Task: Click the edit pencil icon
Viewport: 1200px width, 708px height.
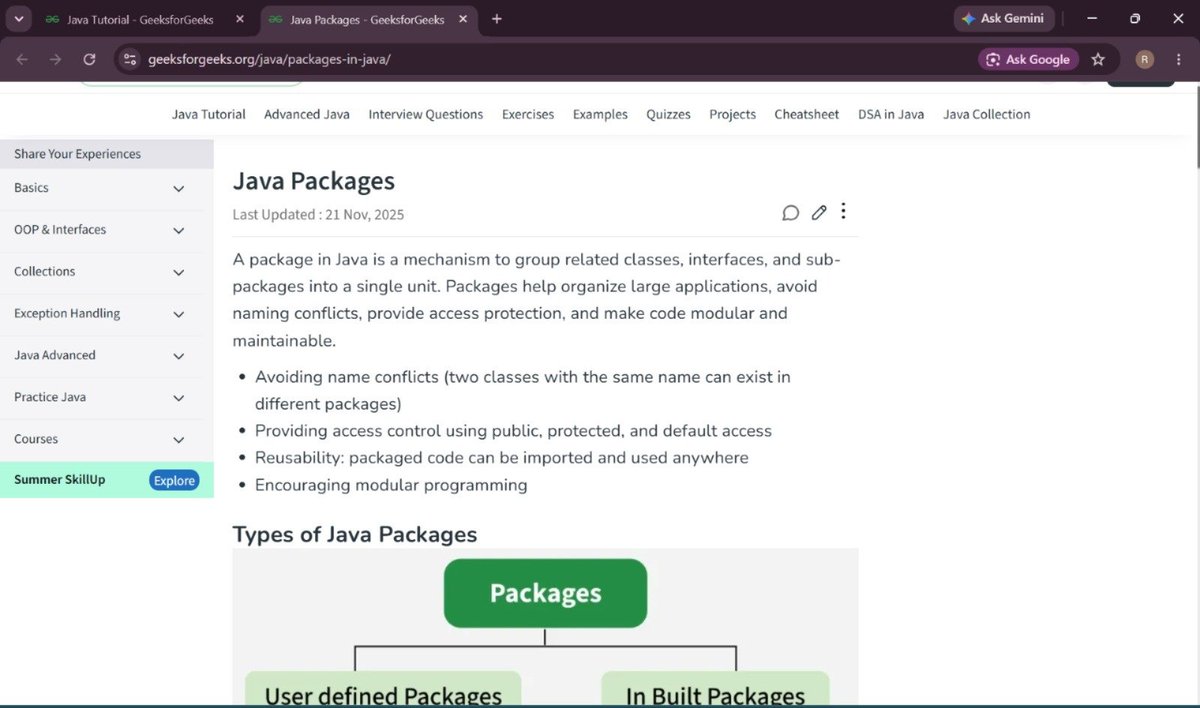Action: 819,212
